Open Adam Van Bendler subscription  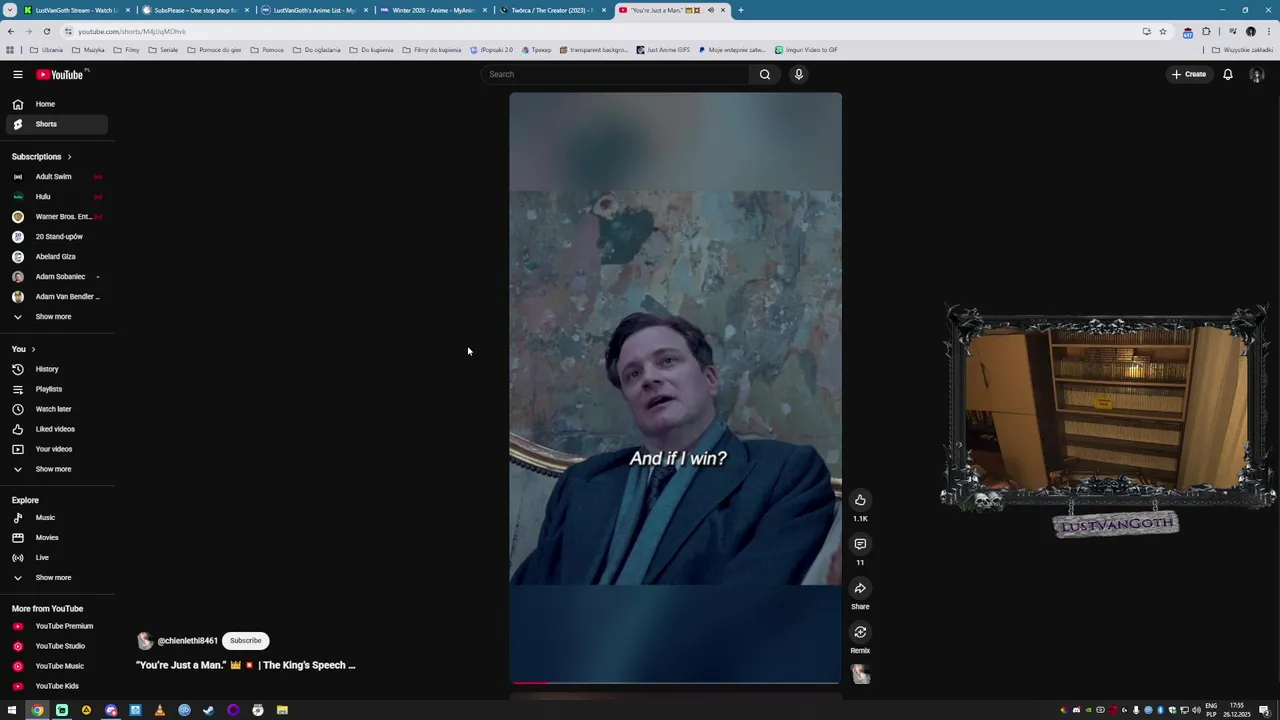pos(55,297)
